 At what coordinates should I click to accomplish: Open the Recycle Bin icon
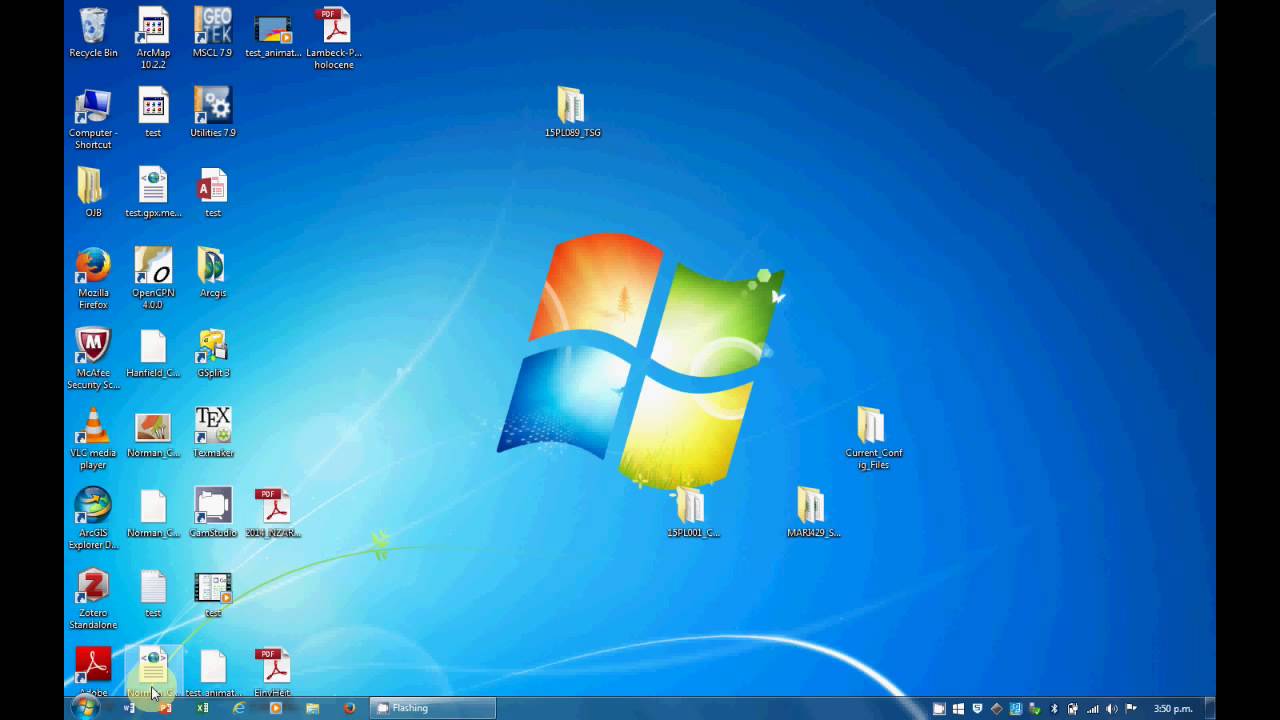(93, 33)
